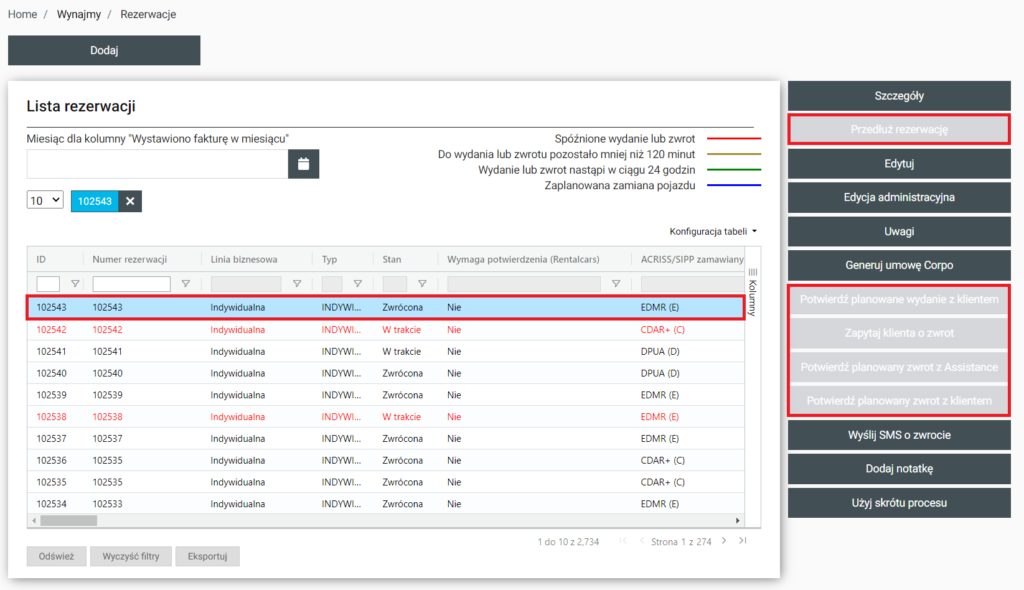This screenshot has height=590, width=1024.
Task: Click the ID column filter icon
Action: [75, 284]
